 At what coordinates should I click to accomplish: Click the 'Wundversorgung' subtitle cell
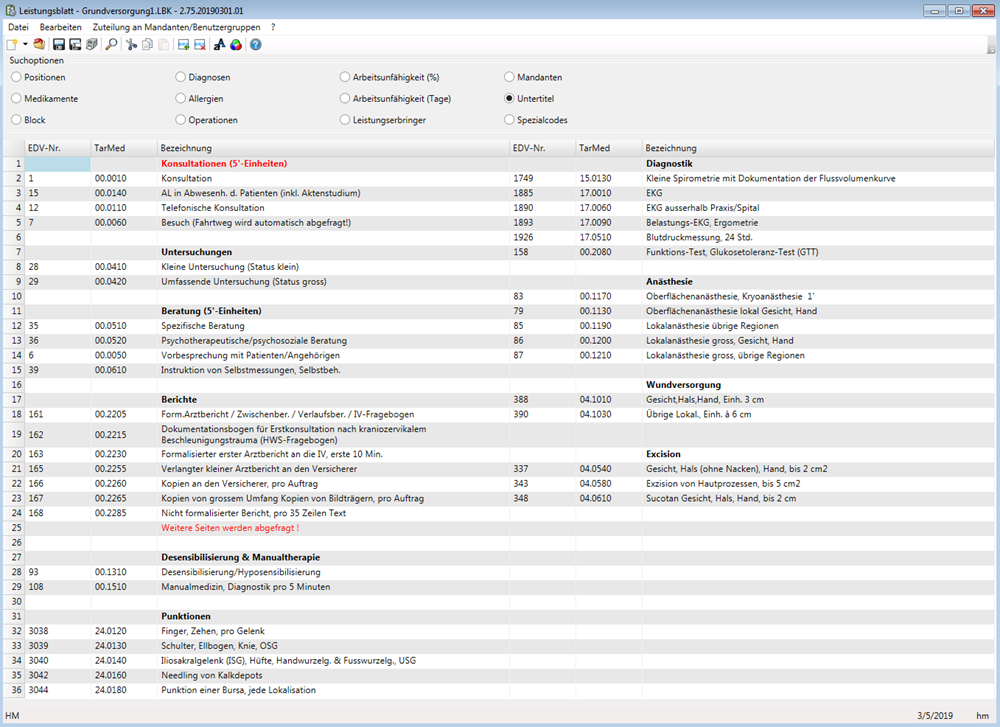click(818, 385)
